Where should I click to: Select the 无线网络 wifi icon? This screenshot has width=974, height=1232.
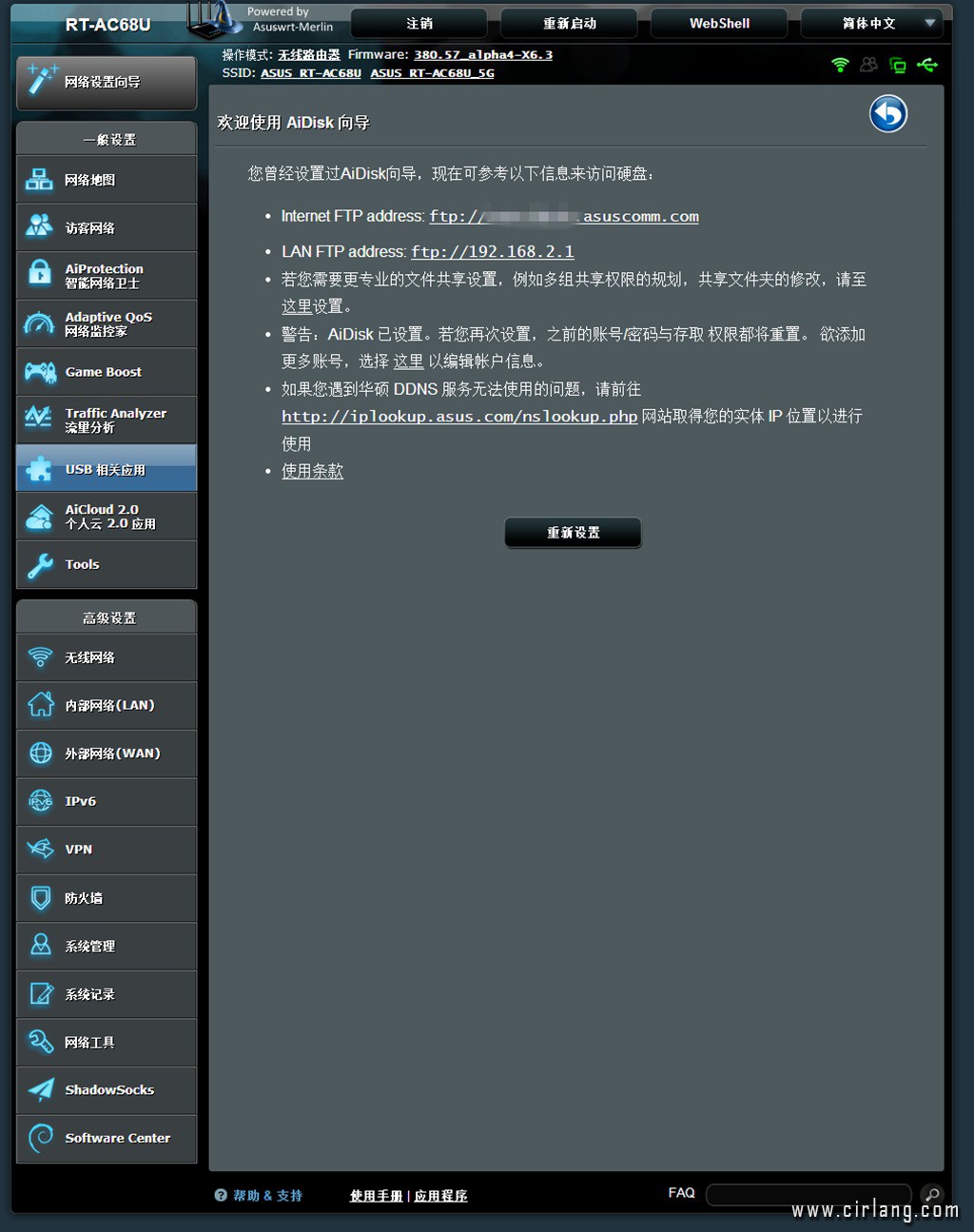(40, 657)
